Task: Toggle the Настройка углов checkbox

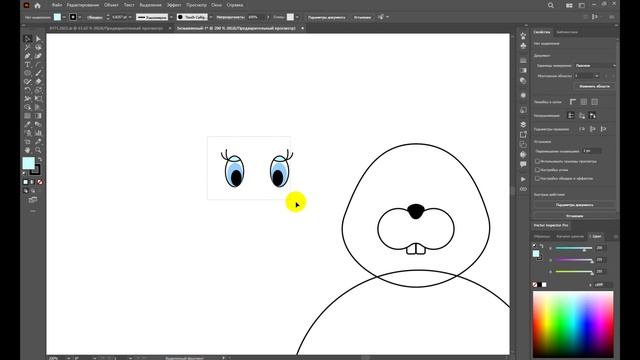Action: (538, 170)
